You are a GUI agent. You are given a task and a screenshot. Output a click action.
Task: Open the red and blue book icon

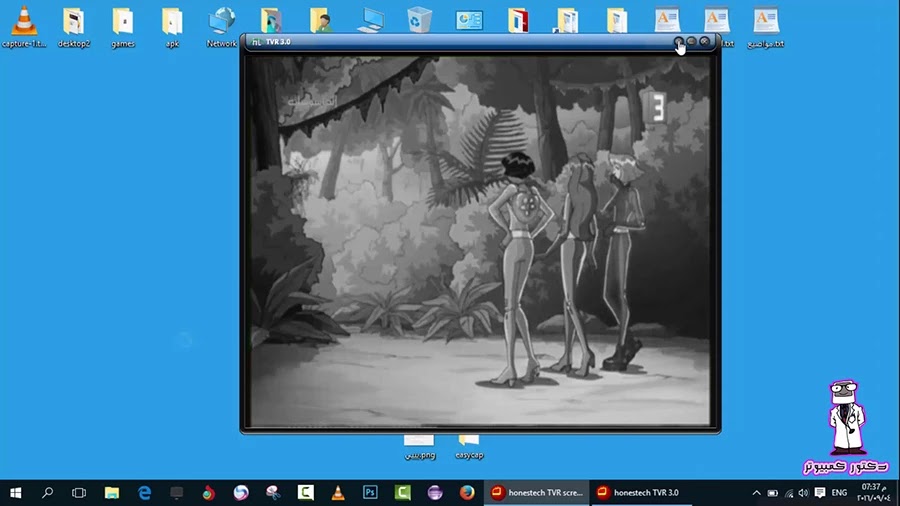click(x=518, y=21)
